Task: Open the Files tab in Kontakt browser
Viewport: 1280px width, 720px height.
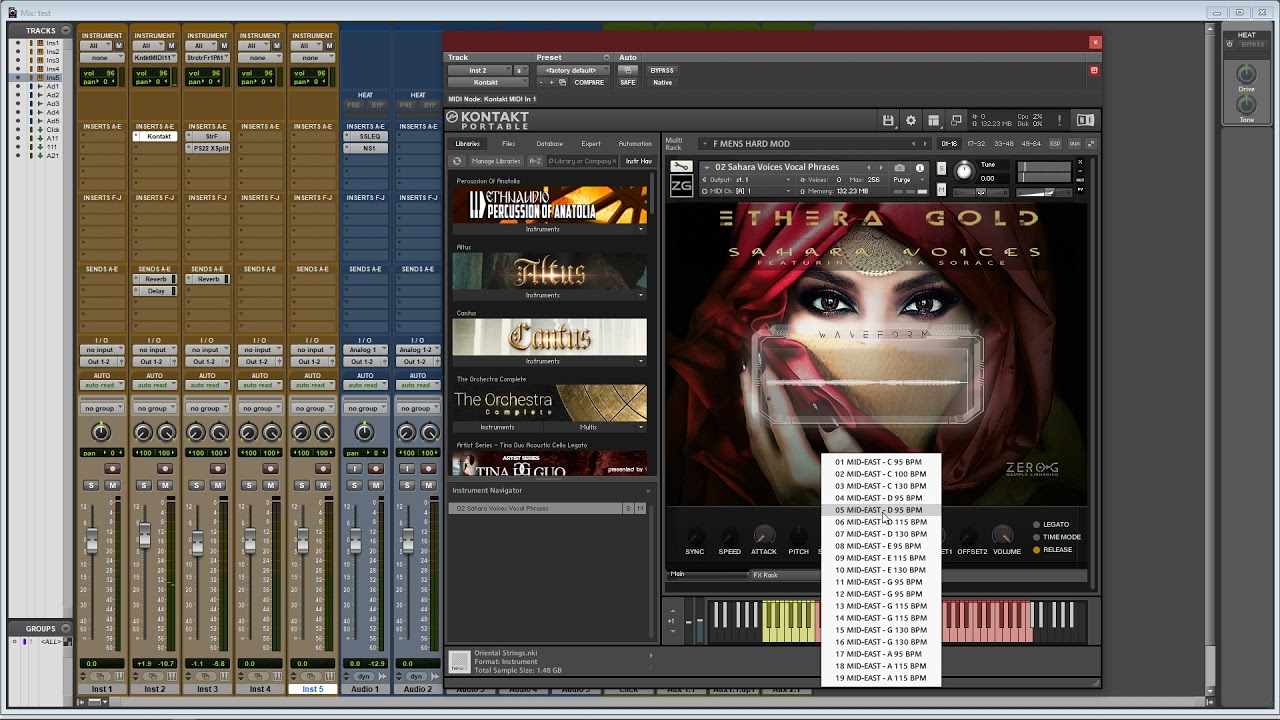Action: pyautogui.click(x=508, y=144)
